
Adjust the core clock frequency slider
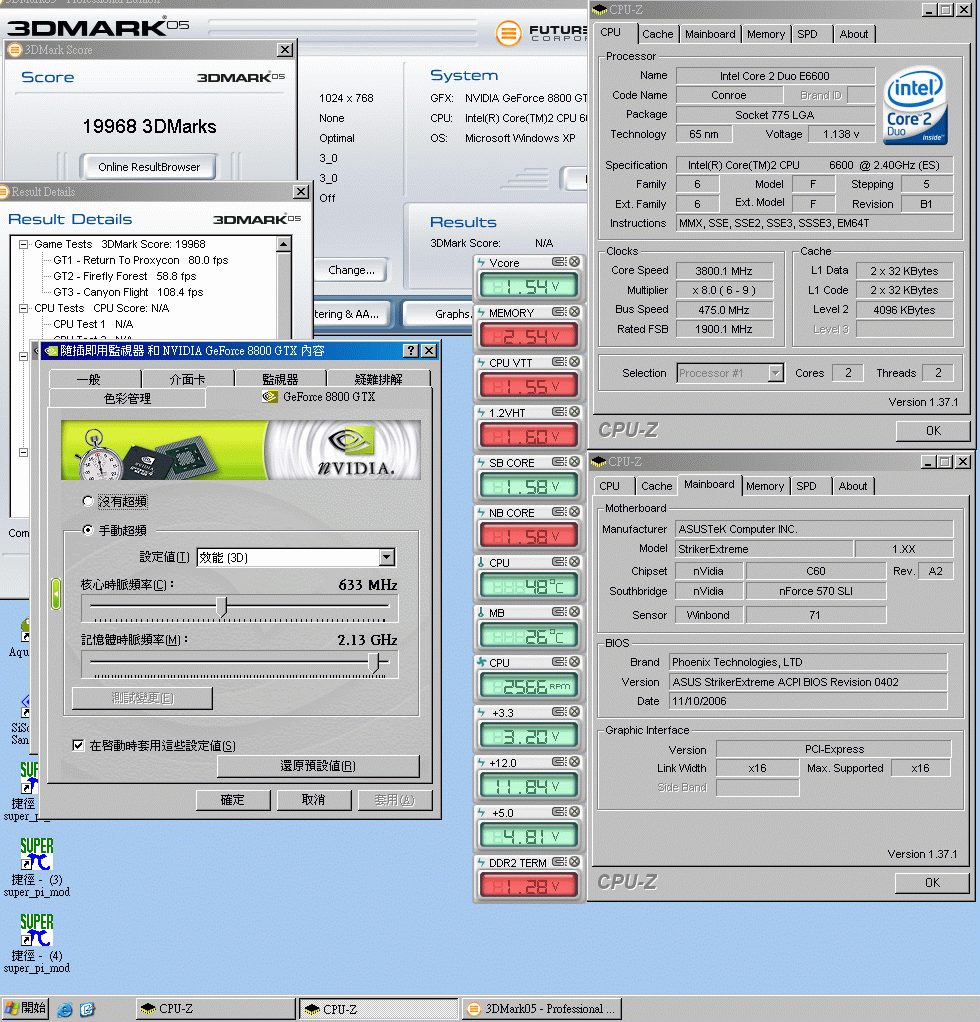point(222,607)
